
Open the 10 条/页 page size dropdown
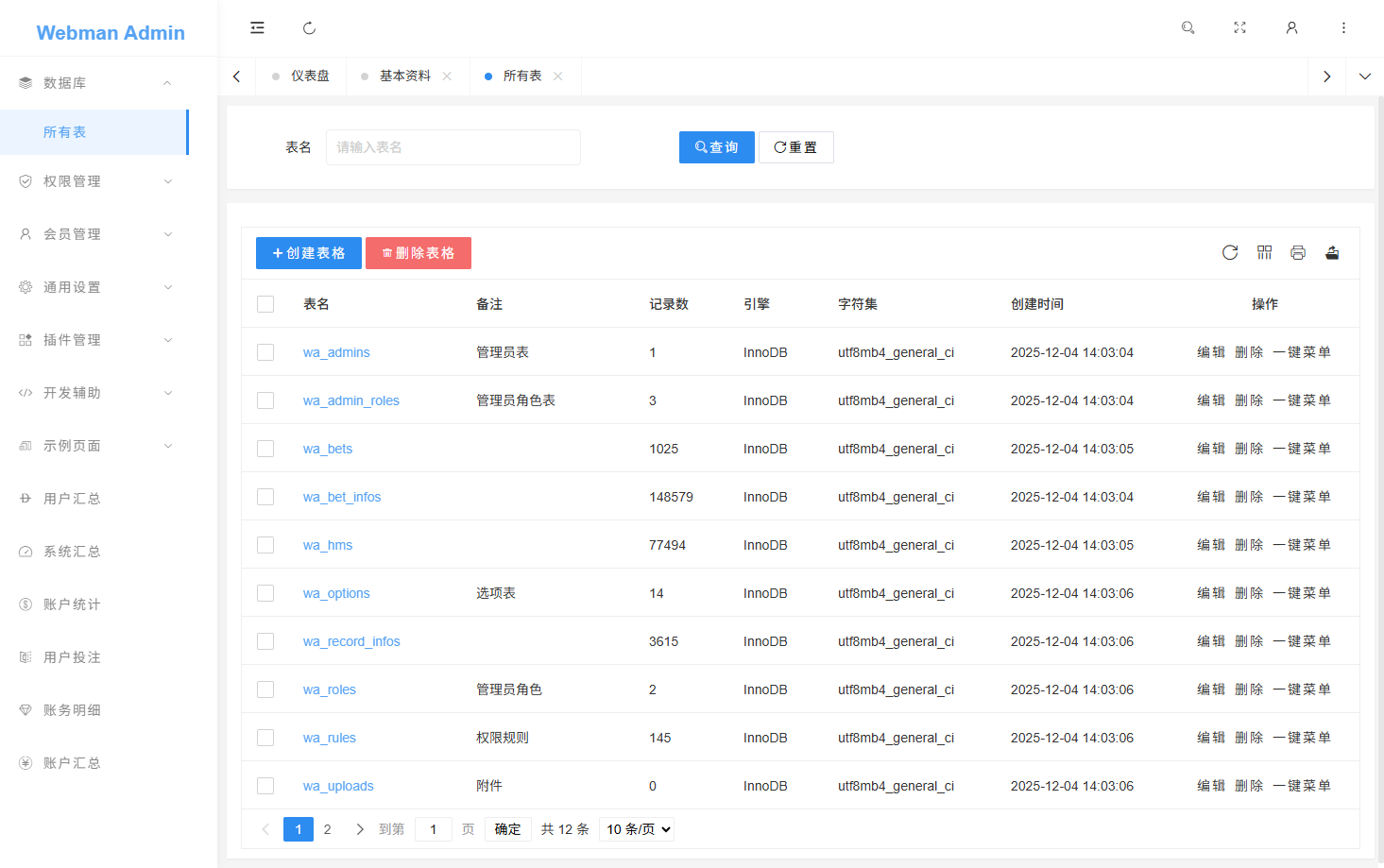pos(636,828)
